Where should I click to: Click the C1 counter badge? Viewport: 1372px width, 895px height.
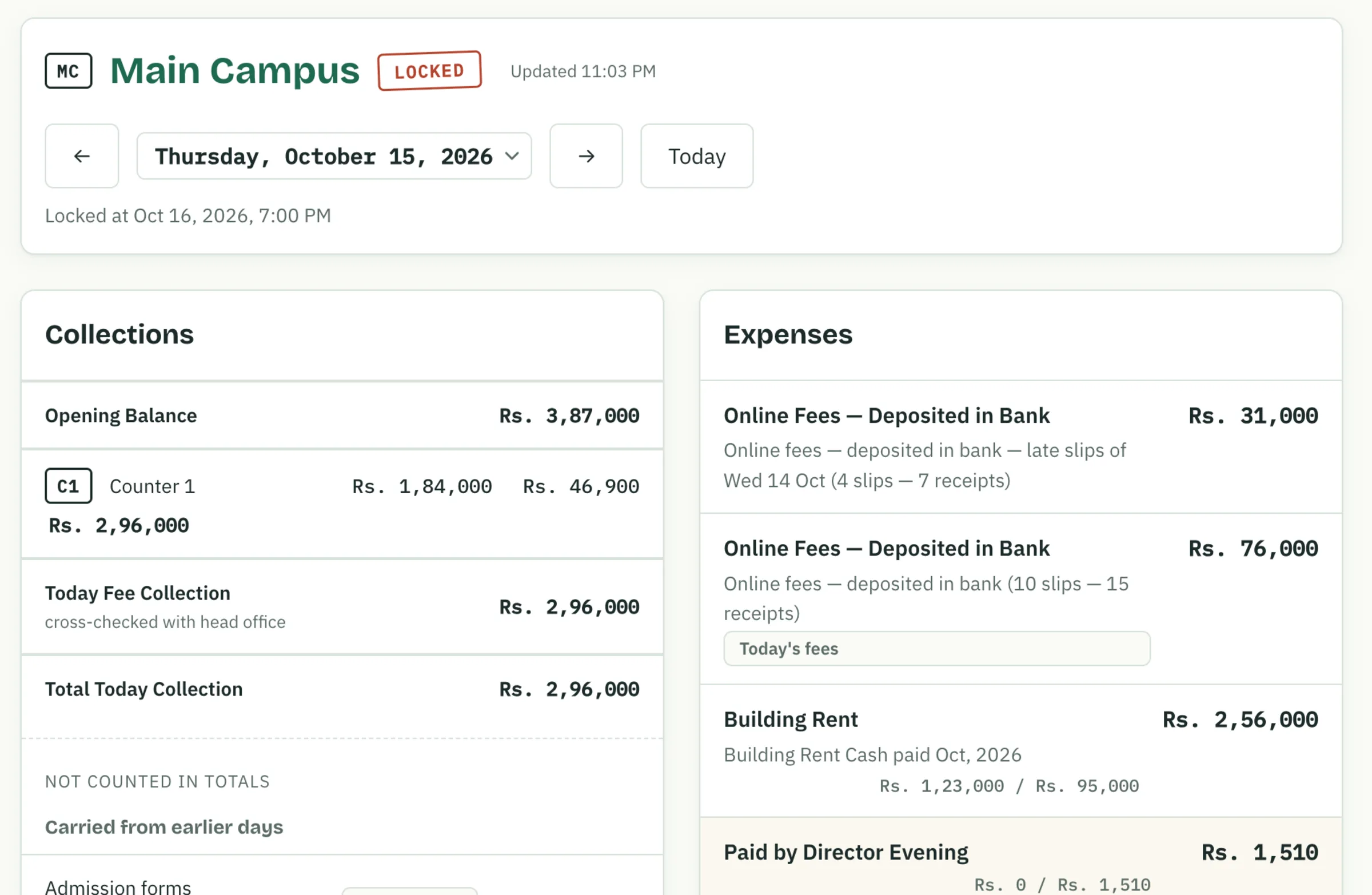69,486
